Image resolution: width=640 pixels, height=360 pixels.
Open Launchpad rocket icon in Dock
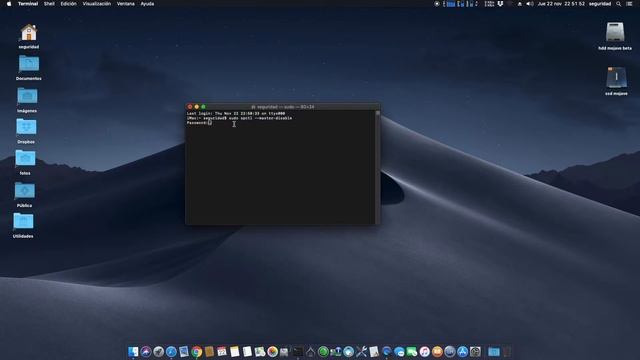click(158, 351)
